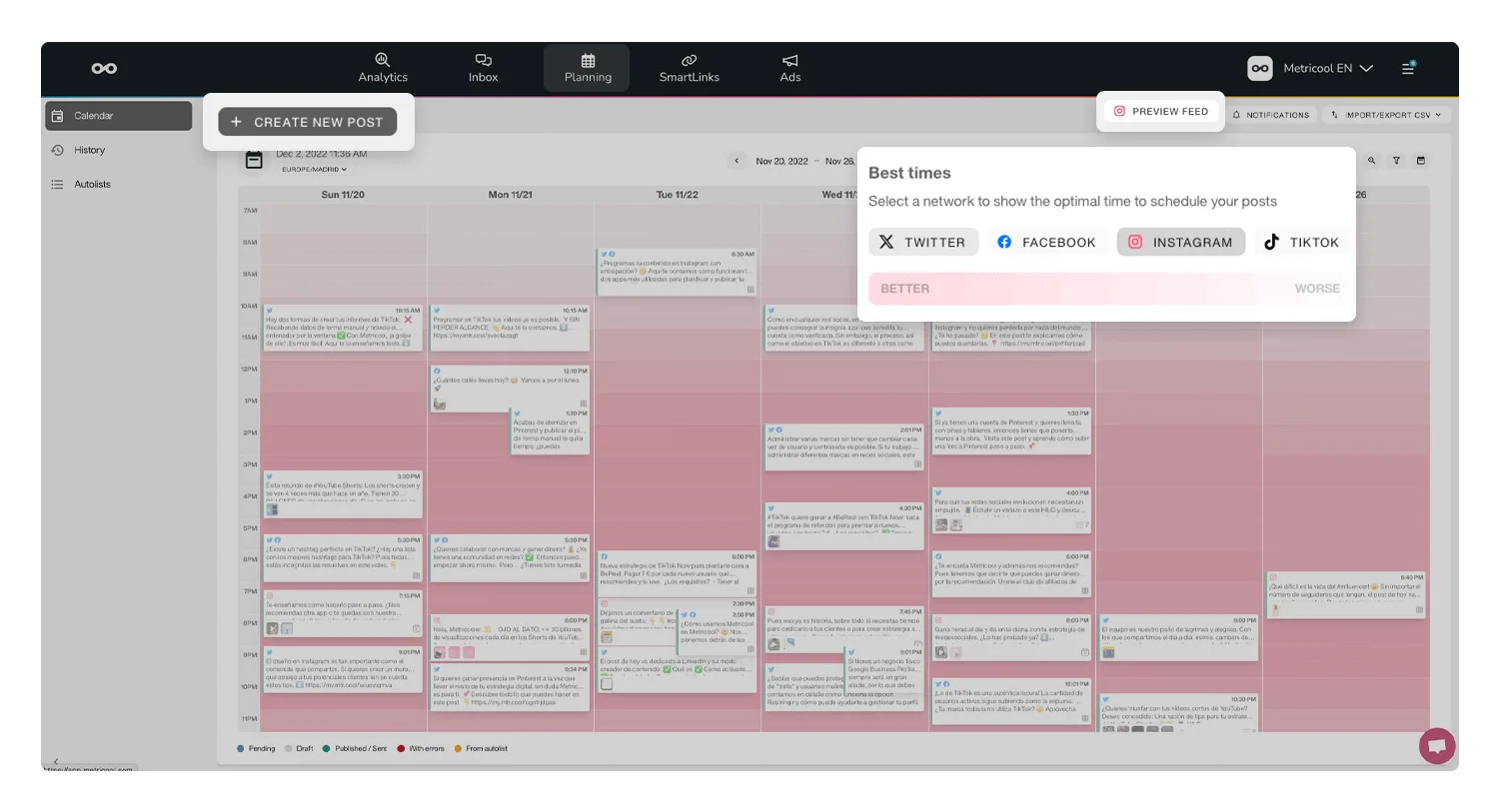
Task: Click Create New Post button
Action: 308,122
